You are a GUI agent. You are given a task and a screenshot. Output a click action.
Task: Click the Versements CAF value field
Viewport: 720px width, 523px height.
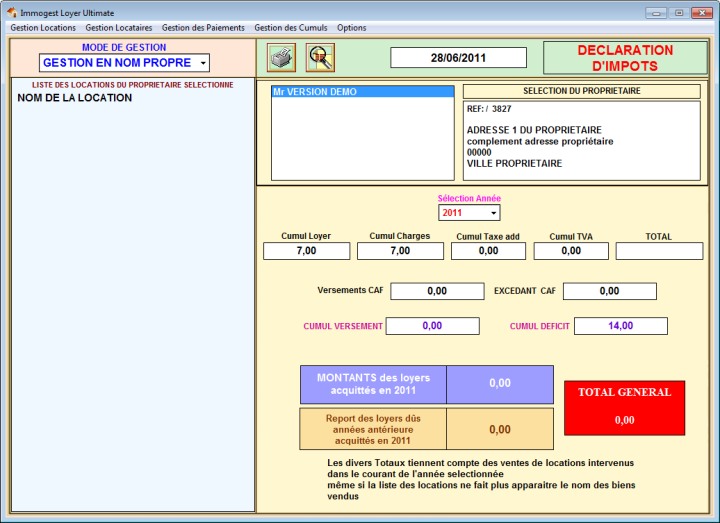pyautogui.click(x=436, y=291)
